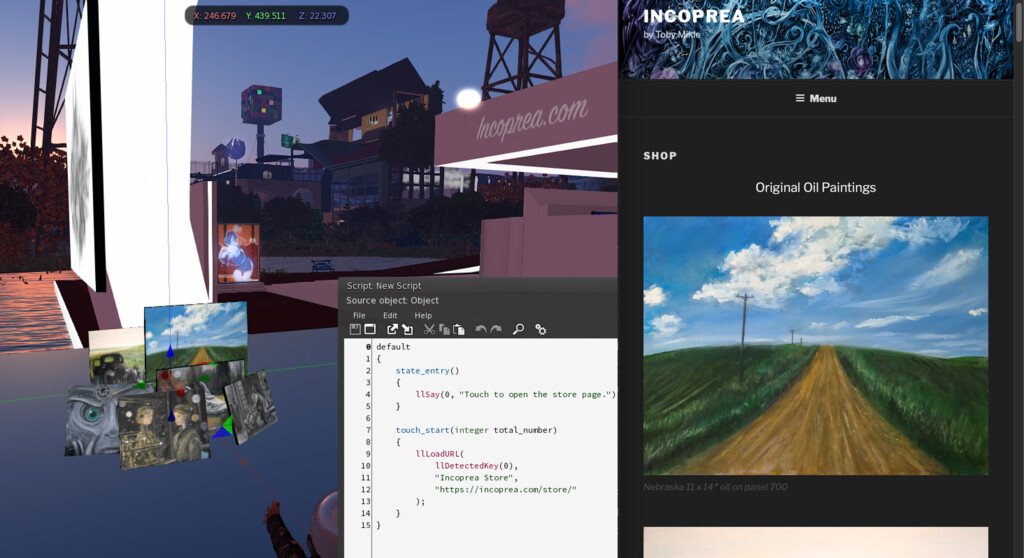1024x558 pixels.
Task: Open the File menu in script editor
Action: click(x=359, y=315)
